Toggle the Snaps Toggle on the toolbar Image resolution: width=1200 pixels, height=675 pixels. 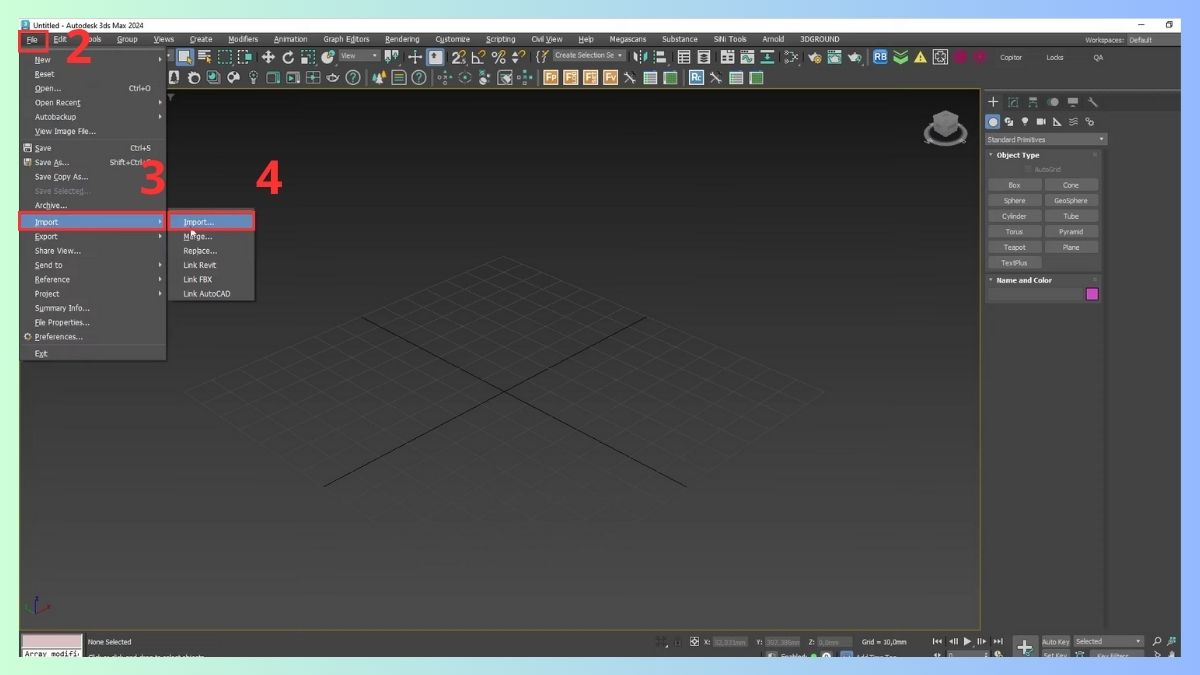(x=456, y=57)
